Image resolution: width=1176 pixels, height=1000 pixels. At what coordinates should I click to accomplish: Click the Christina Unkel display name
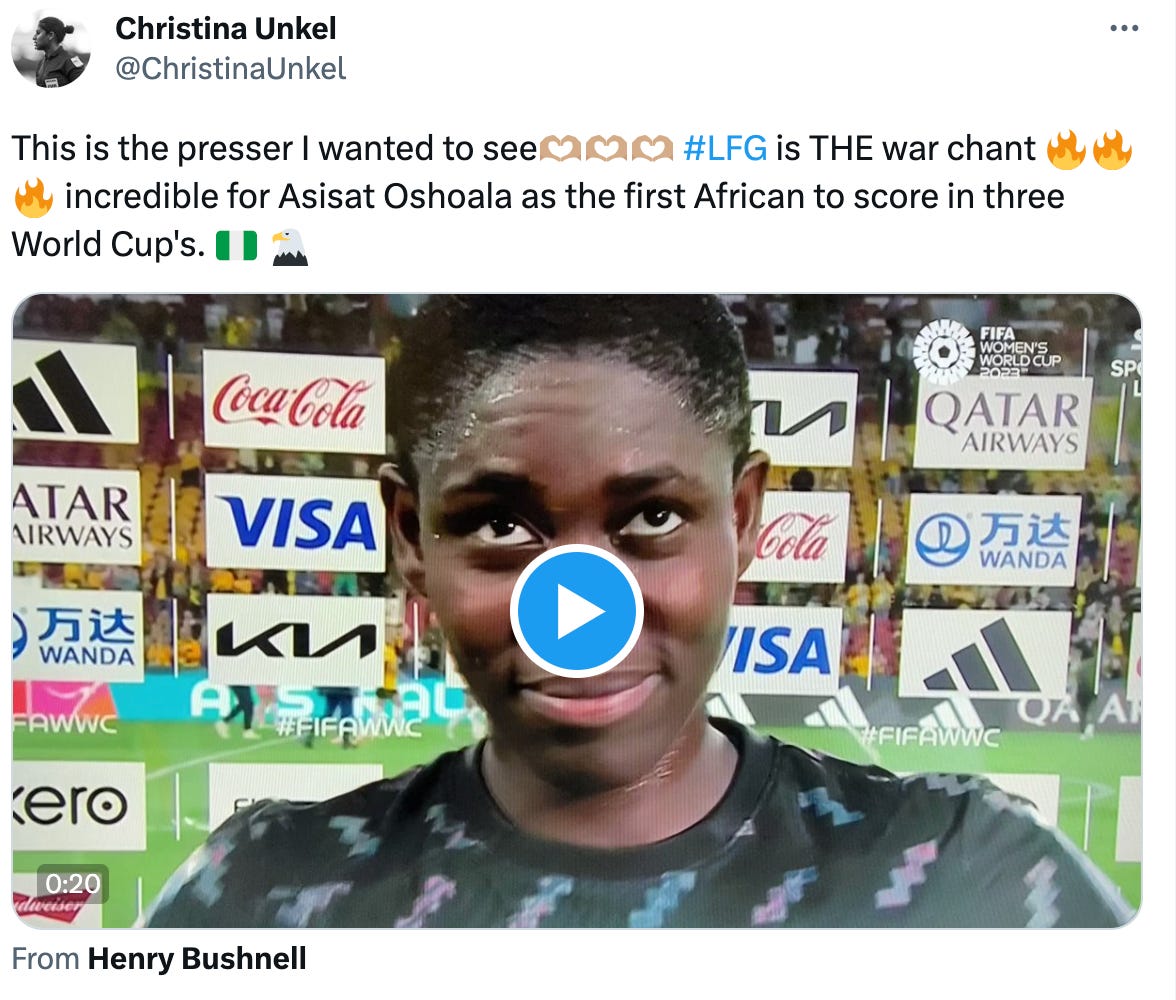click(226, 29)
